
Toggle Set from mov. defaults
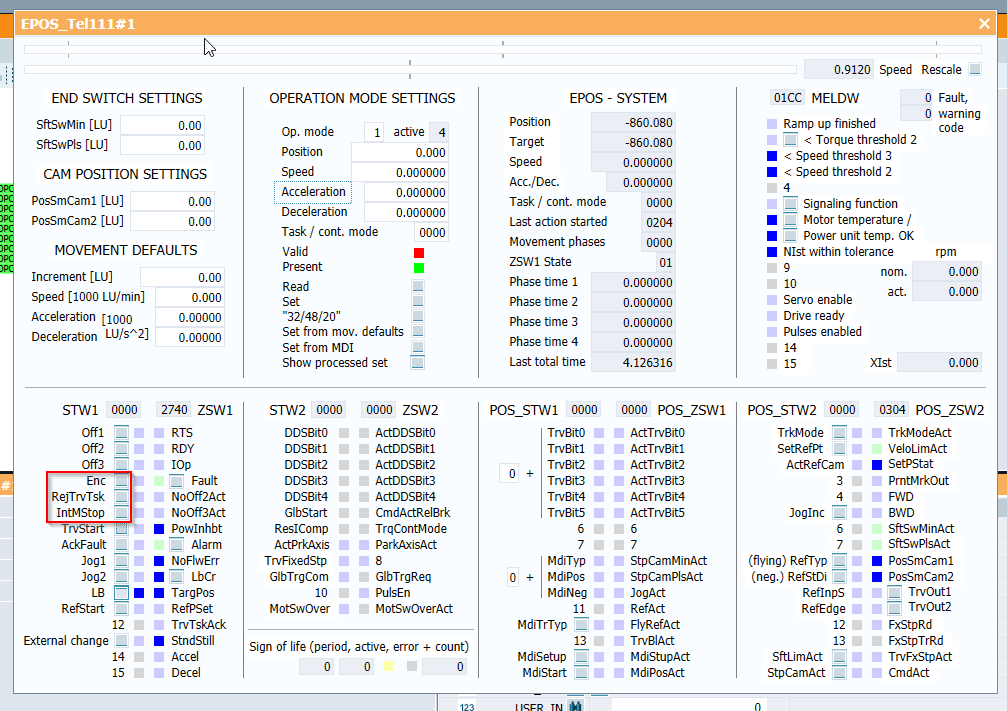(x=418, y=331)
